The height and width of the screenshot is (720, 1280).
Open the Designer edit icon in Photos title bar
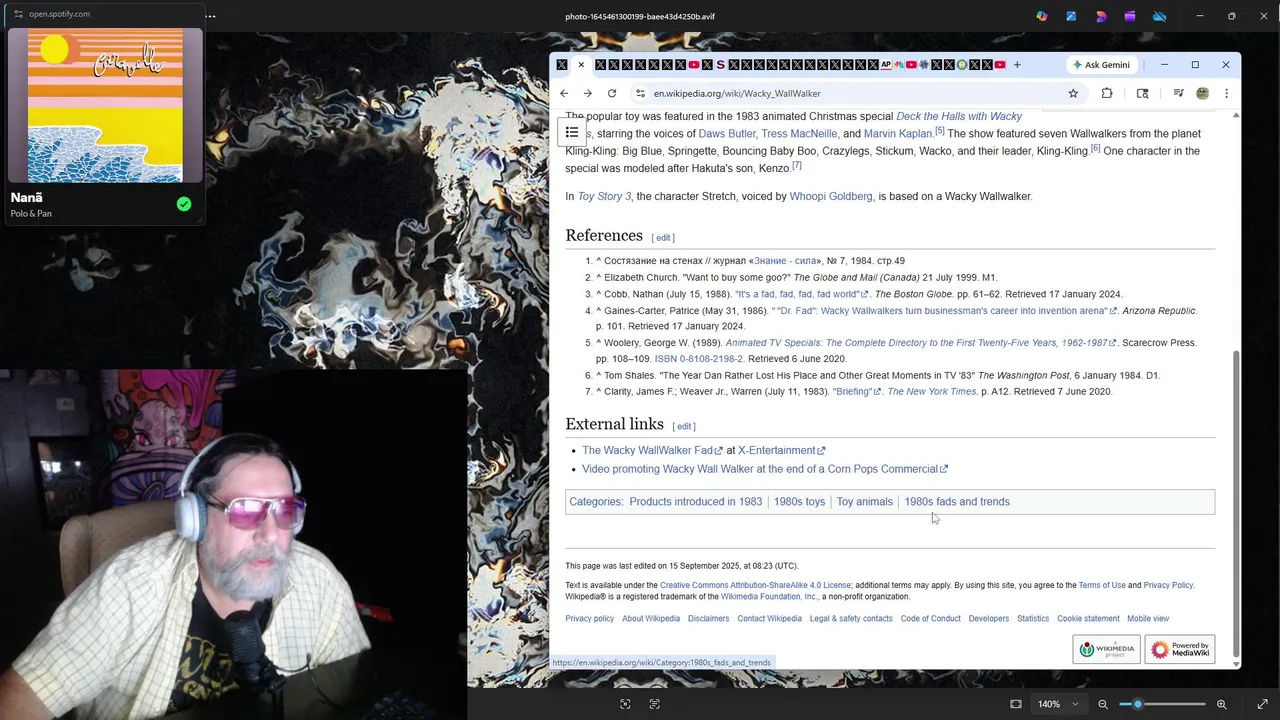[1071, 16]
